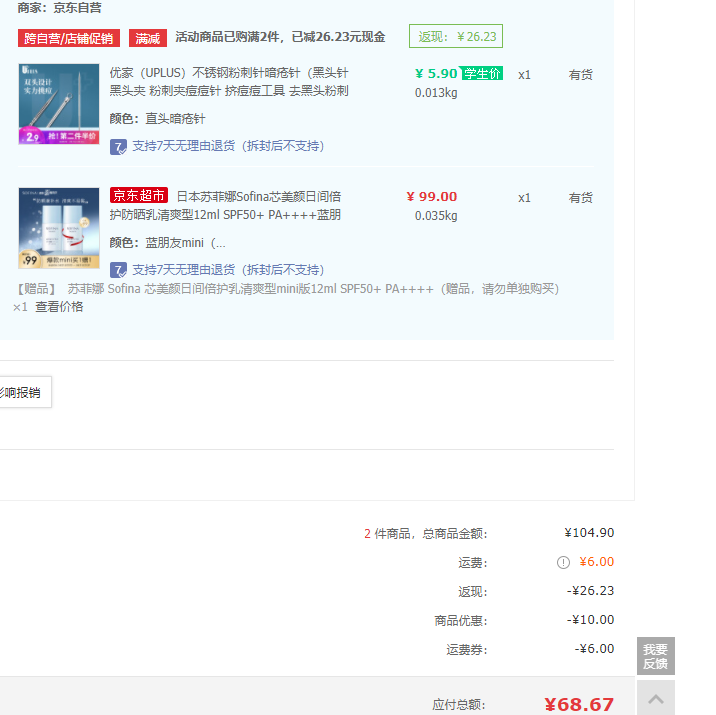
Task: Click the 颜色:直头暗疮针 attribute
Action: coord(158,119)
